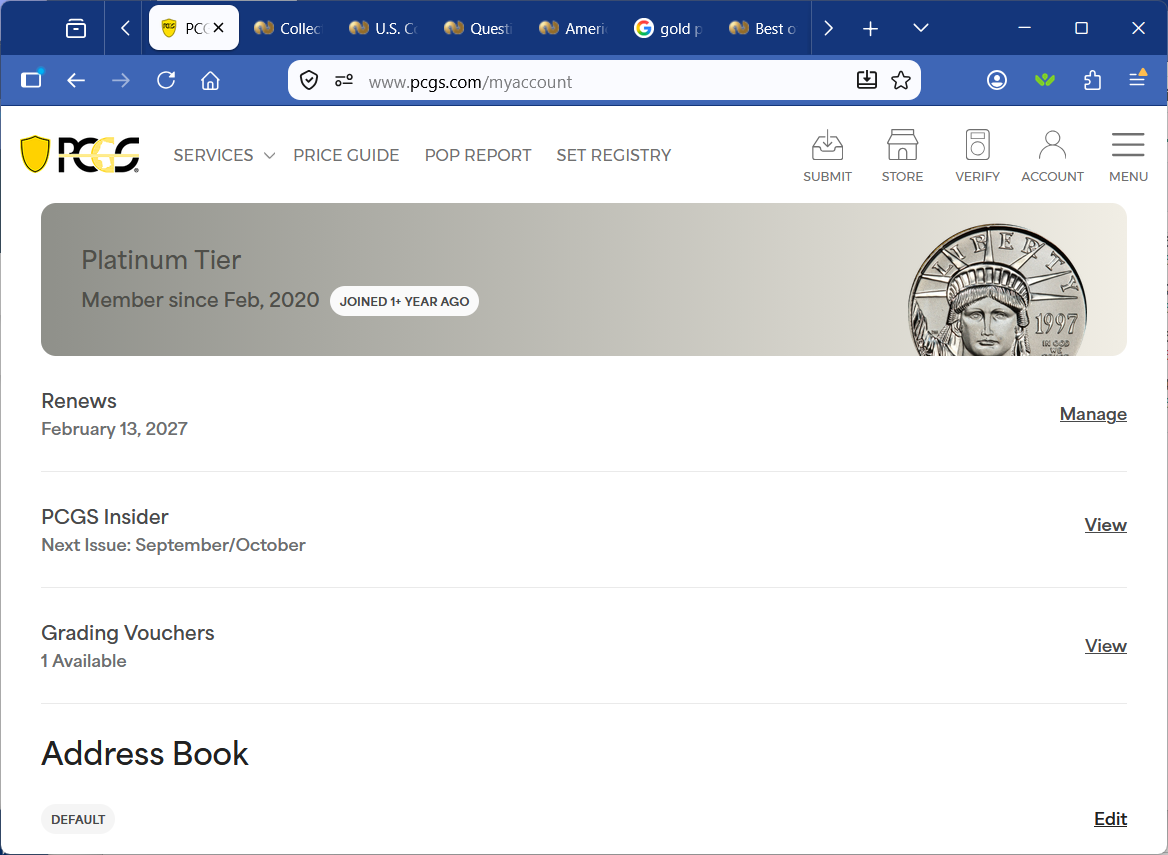Click the 'February 13, 2027' renewal date

pos(115,429)
